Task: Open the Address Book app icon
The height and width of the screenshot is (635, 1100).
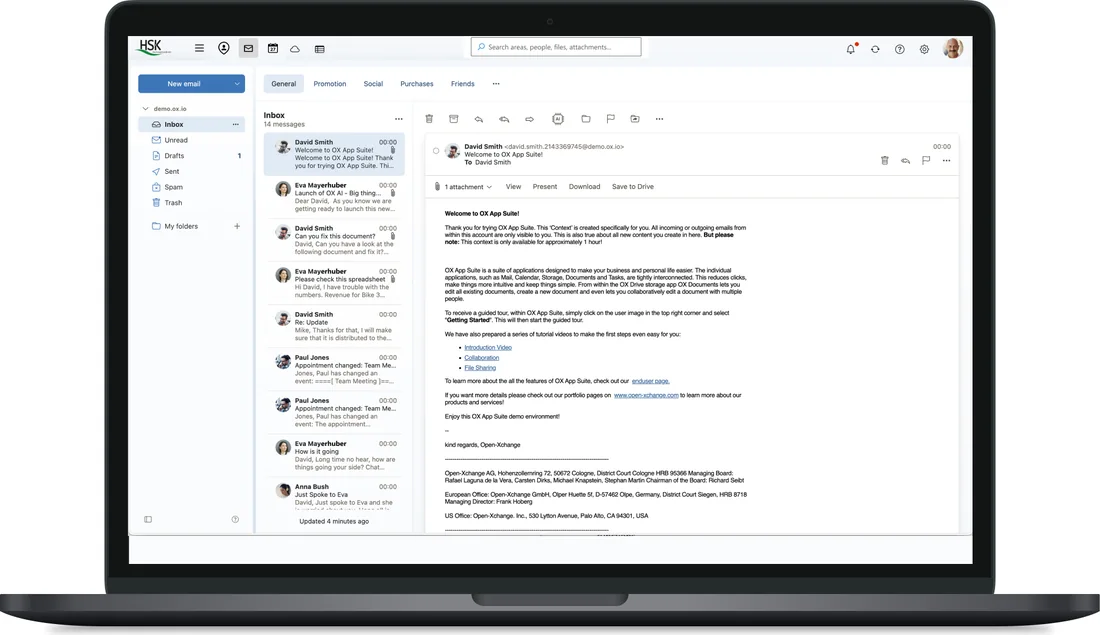Action: click(x=224, y=48)
